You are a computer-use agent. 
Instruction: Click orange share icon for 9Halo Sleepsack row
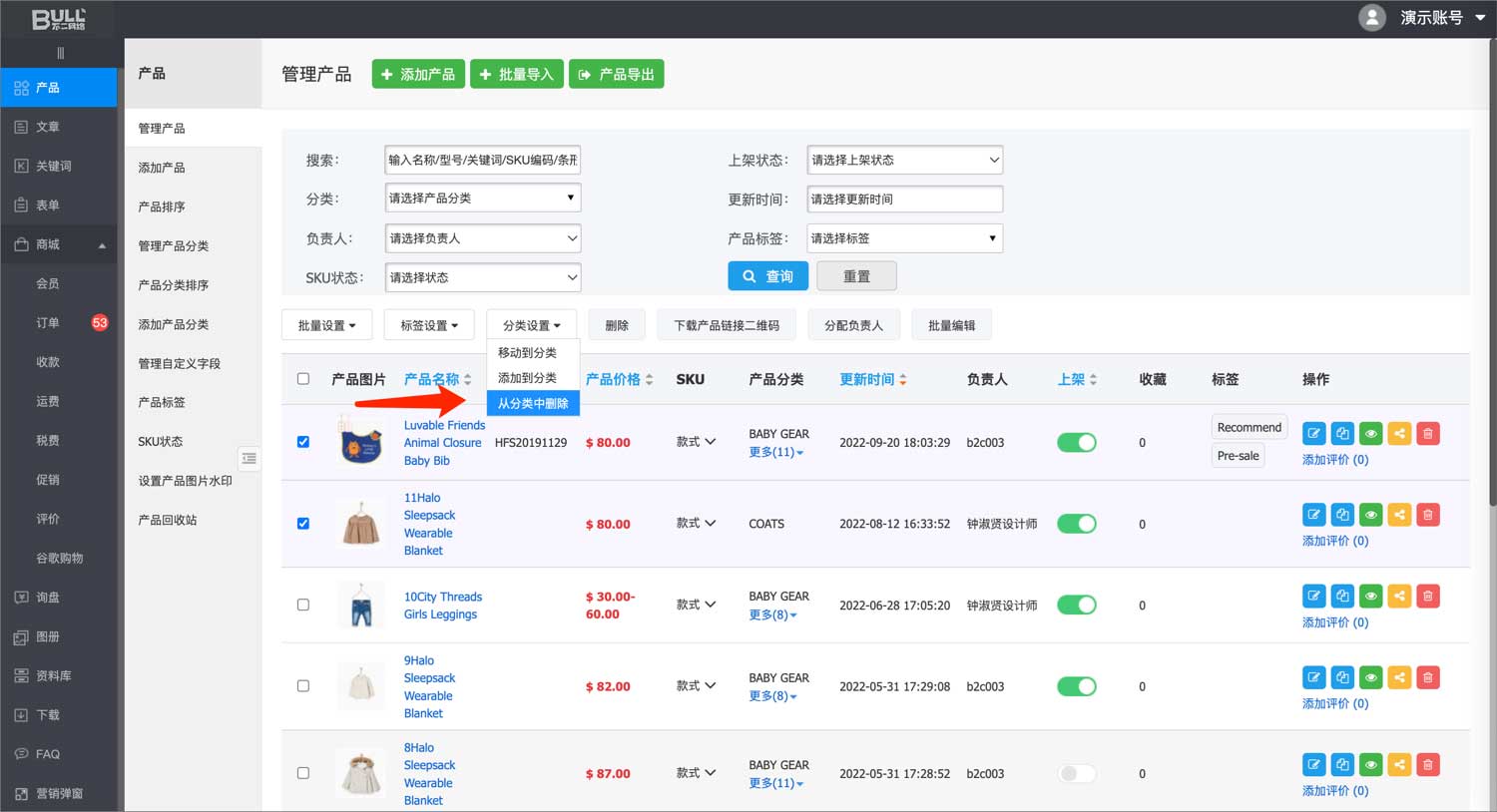[x=1399, y=678]
